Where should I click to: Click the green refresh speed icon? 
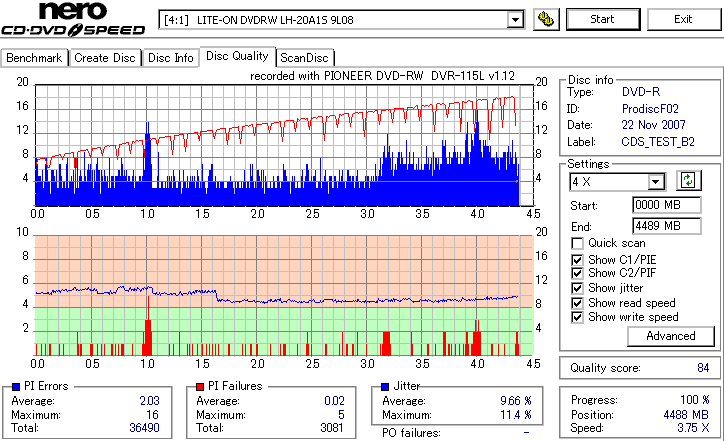click(688, 181)
